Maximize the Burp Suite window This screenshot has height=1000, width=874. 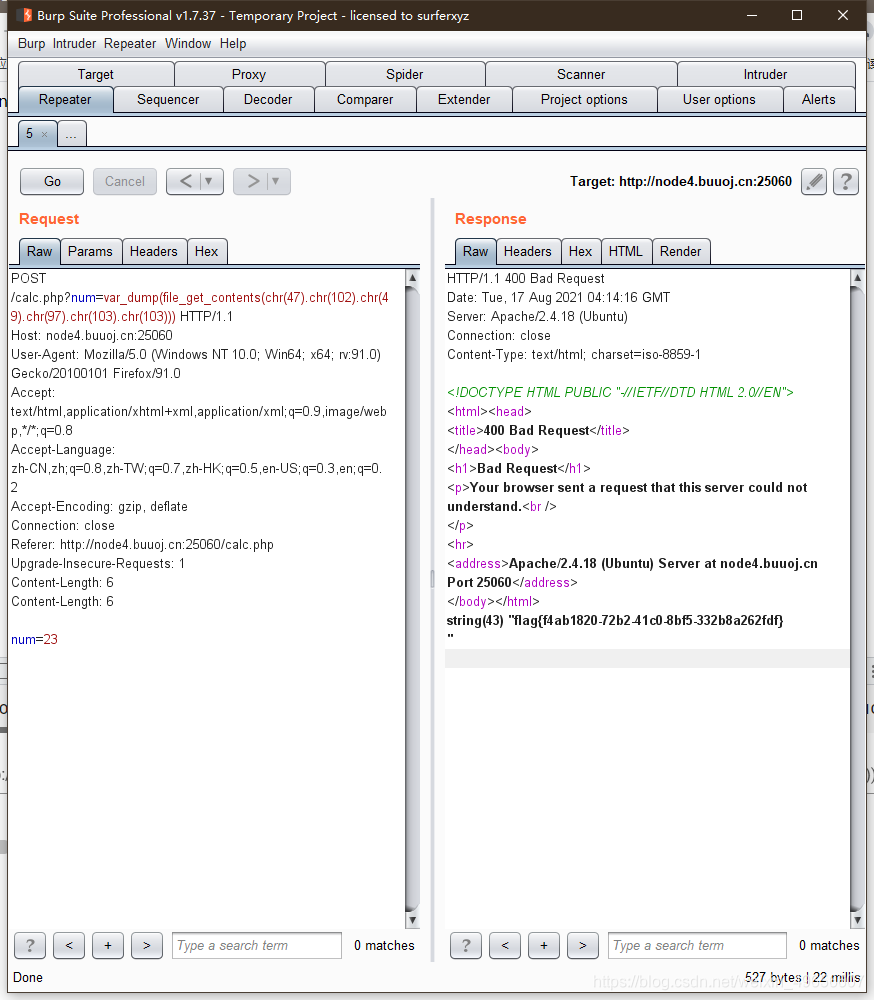[797, 15]
